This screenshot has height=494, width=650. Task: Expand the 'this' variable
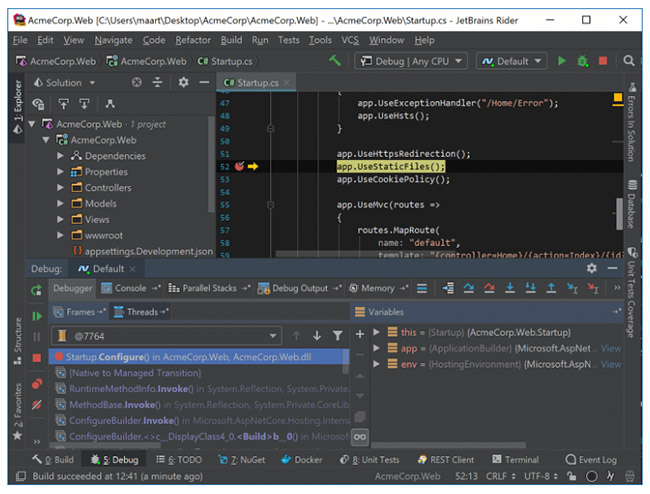point(376,332)
